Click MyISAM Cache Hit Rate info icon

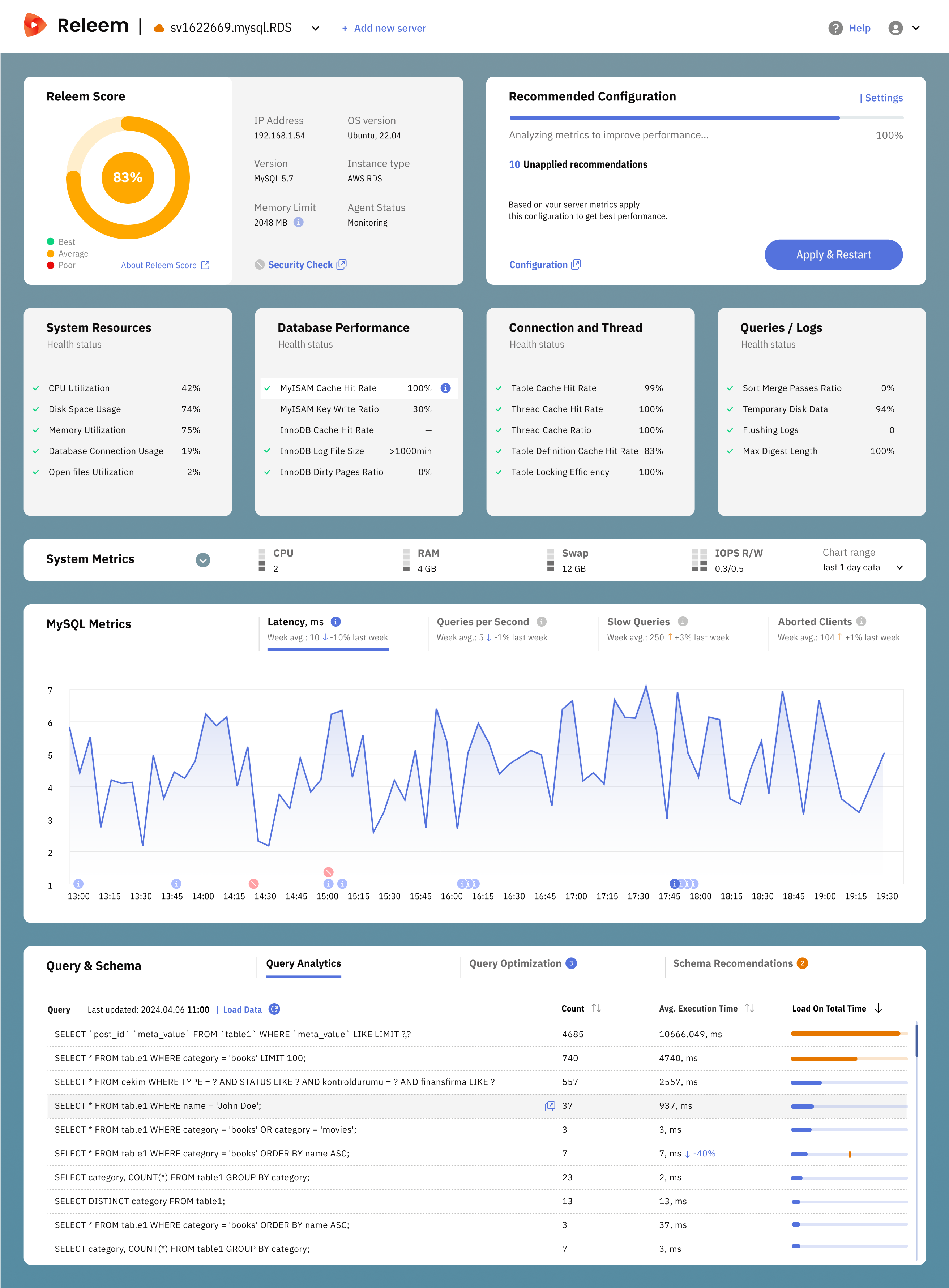[445, 388]
